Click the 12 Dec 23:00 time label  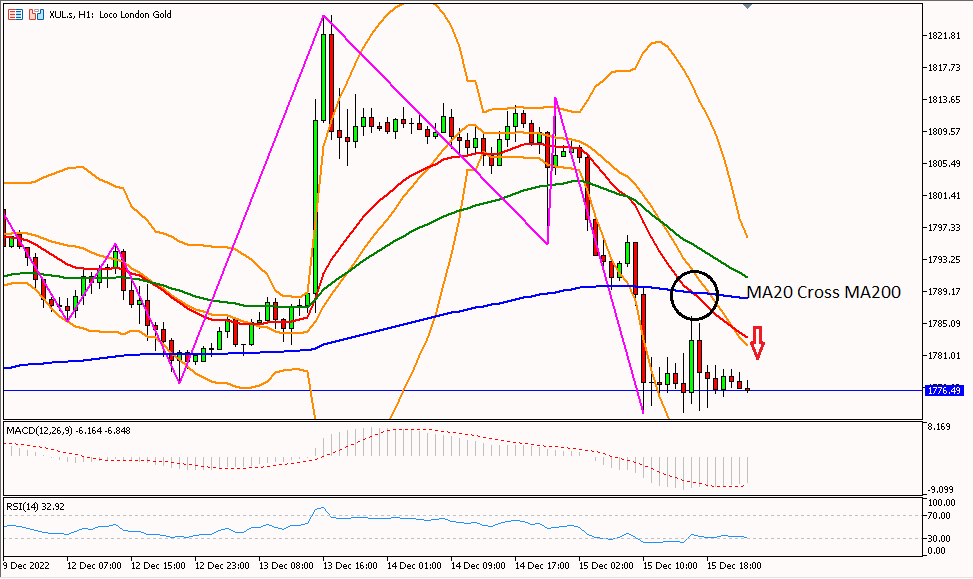pos(222,566)
